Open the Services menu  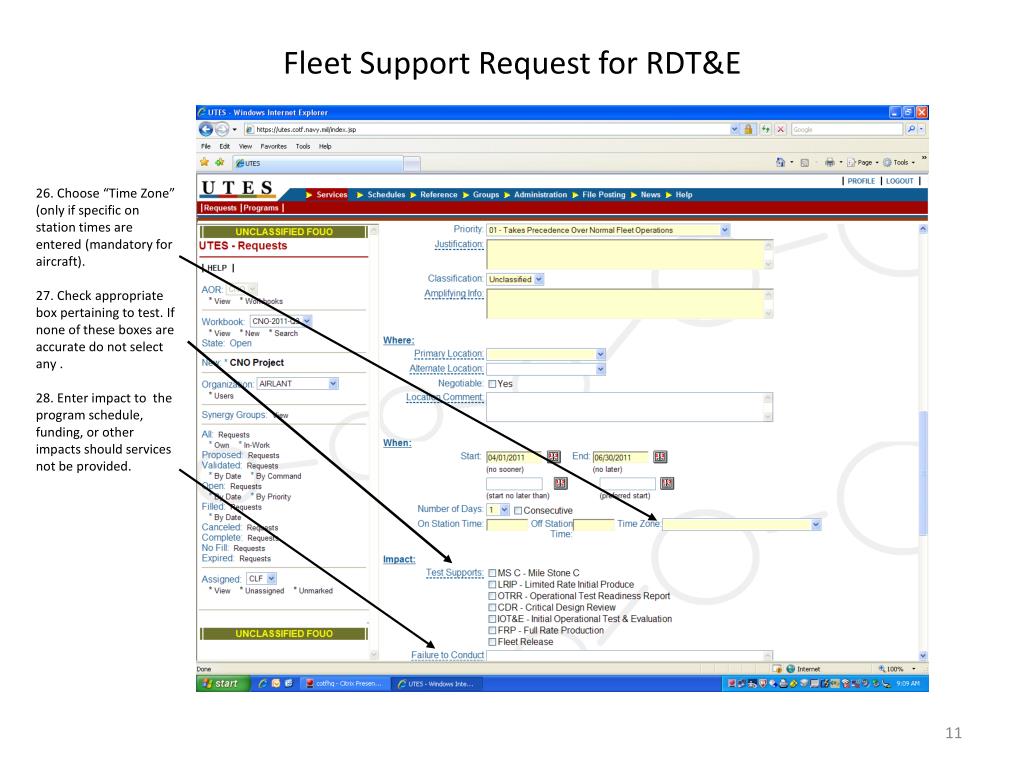pos(332,195)
